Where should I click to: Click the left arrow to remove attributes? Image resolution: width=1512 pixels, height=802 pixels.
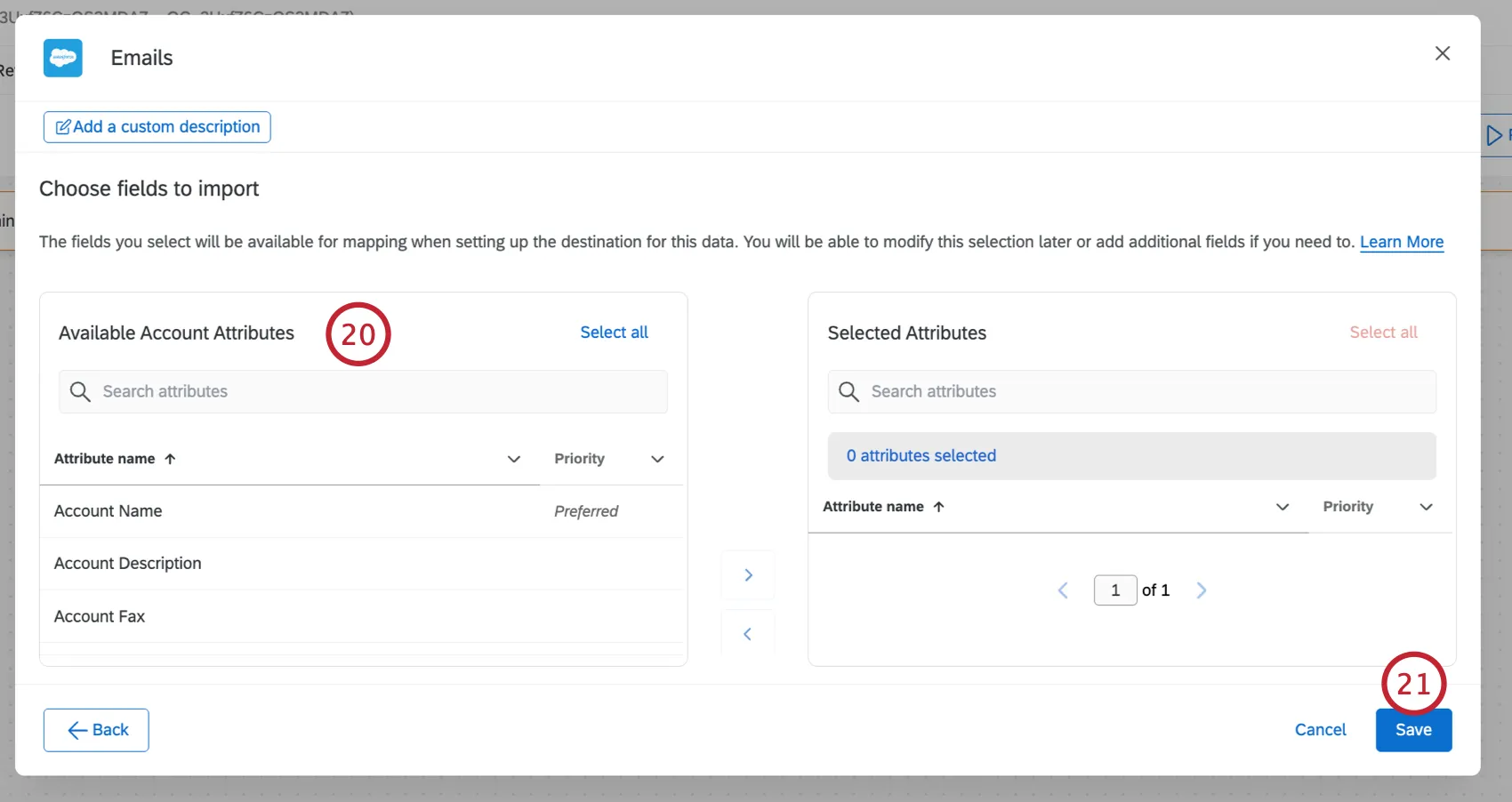click(747, 633)
